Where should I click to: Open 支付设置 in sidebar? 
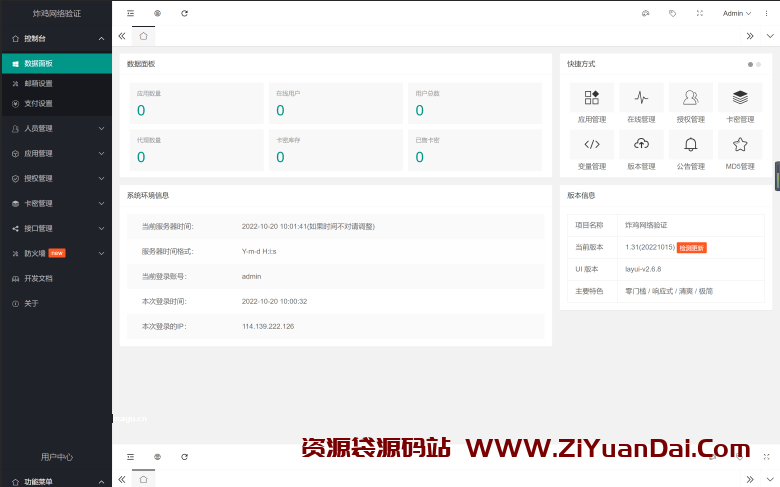click(56, 103)
